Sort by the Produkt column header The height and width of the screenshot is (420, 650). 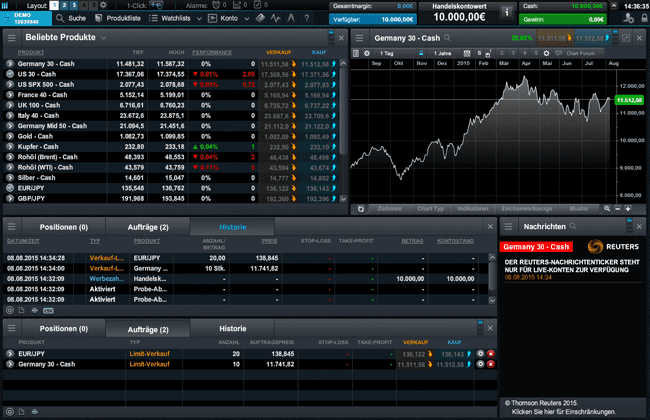point(31,52)
